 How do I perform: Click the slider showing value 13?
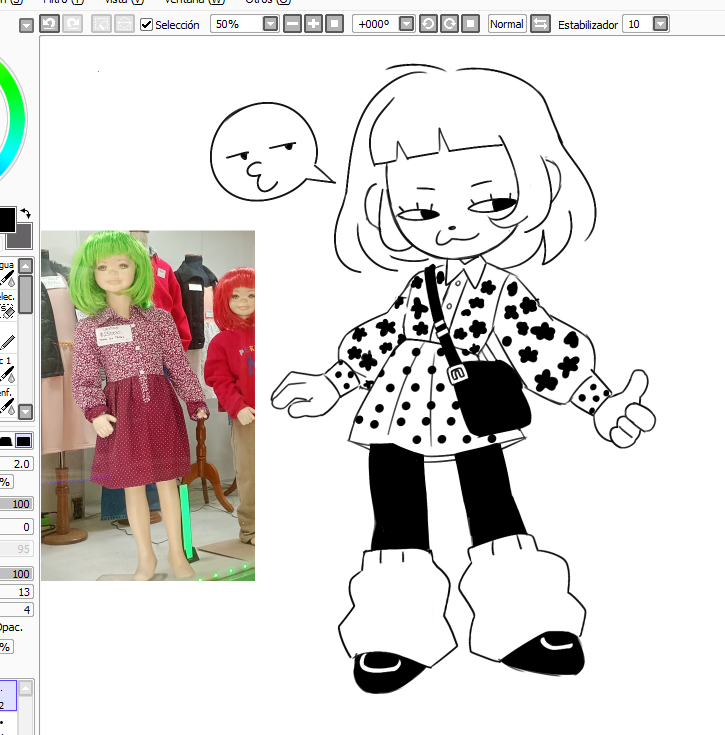click(16, 592)
